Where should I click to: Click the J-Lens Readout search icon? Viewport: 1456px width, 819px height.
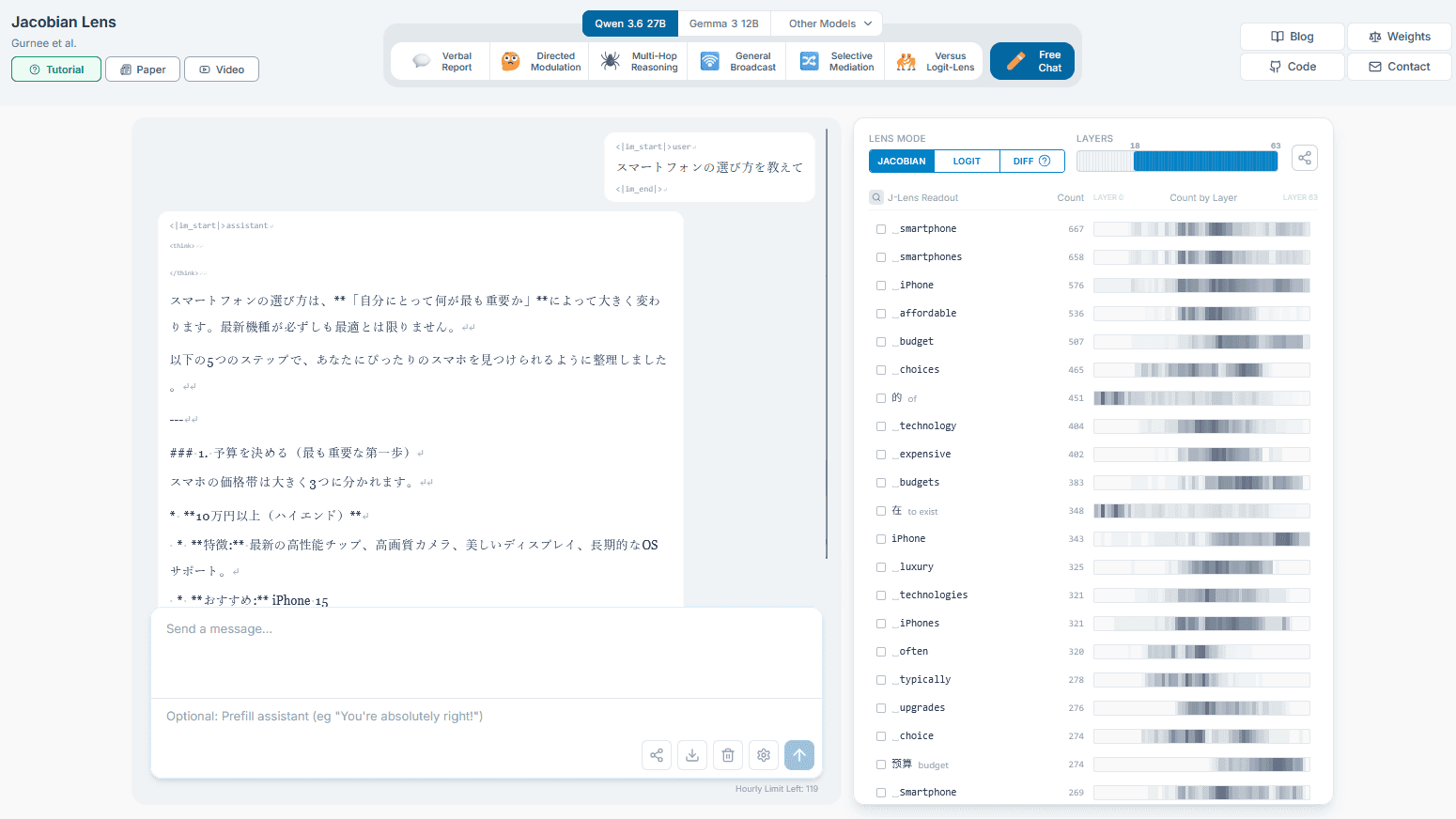point(876,197)
